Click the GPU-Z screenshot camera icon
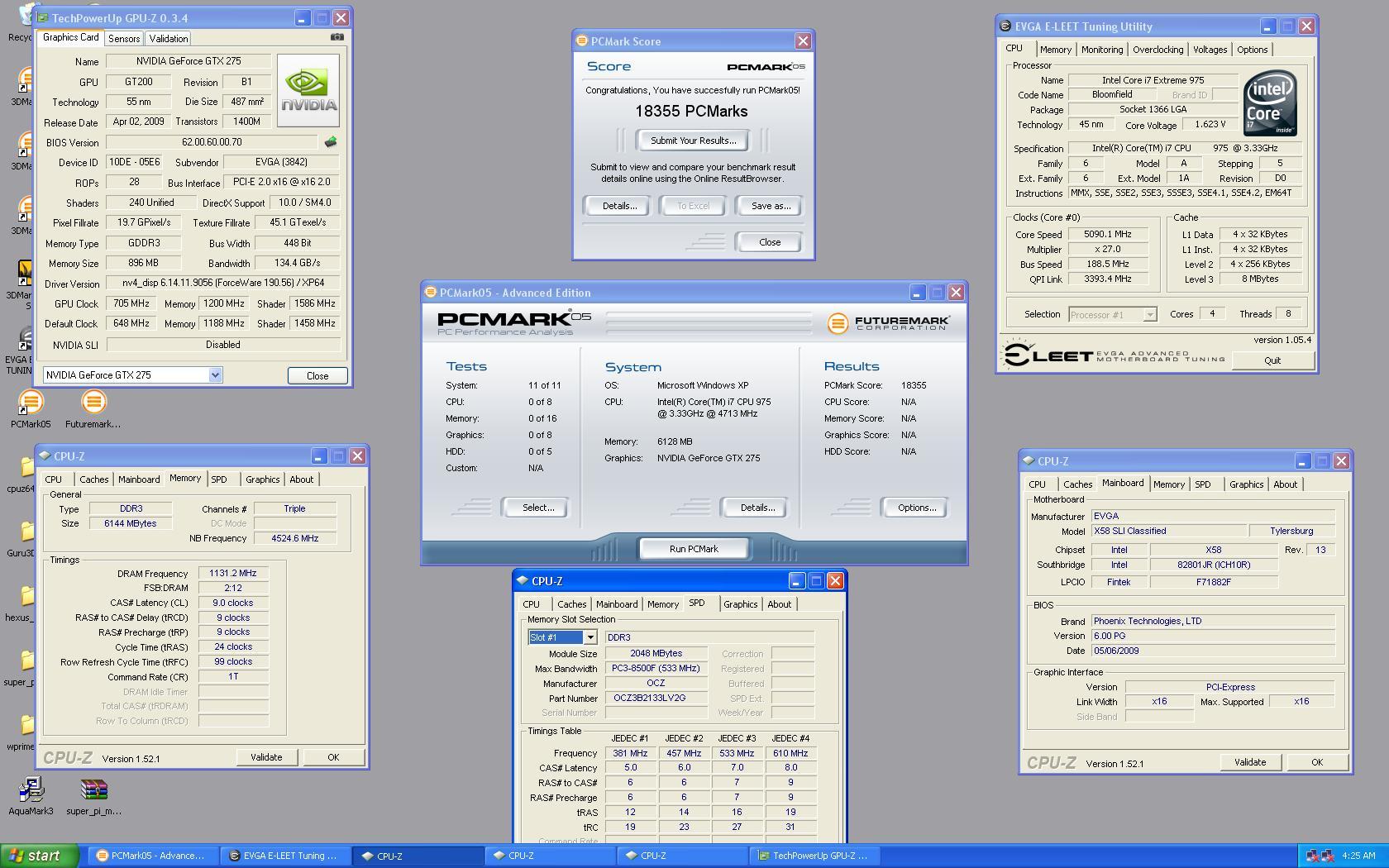This screenshot has height=868, width=1389. (337, 37)
